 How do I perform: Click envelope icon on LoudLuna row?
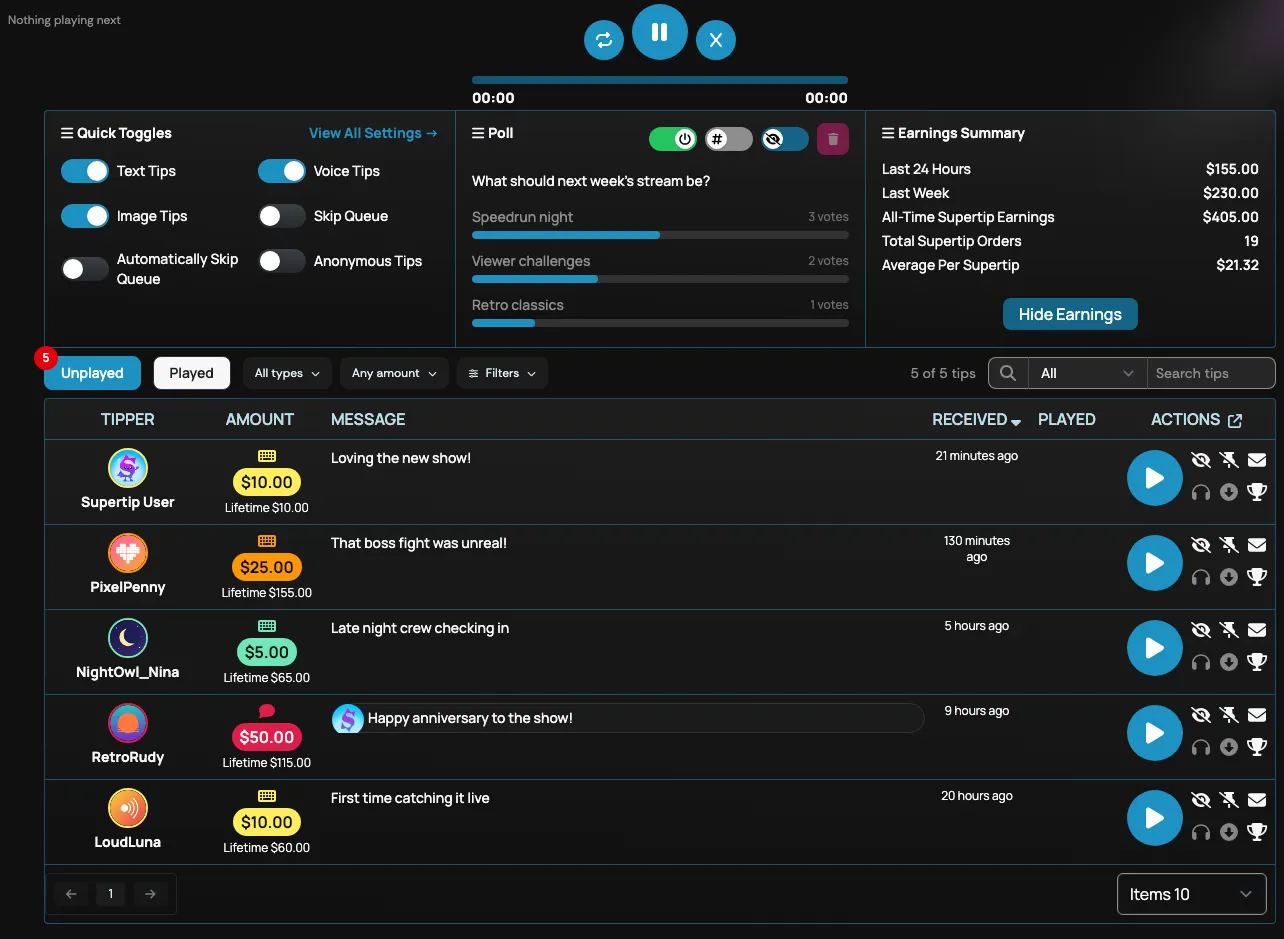(1257, 800)
